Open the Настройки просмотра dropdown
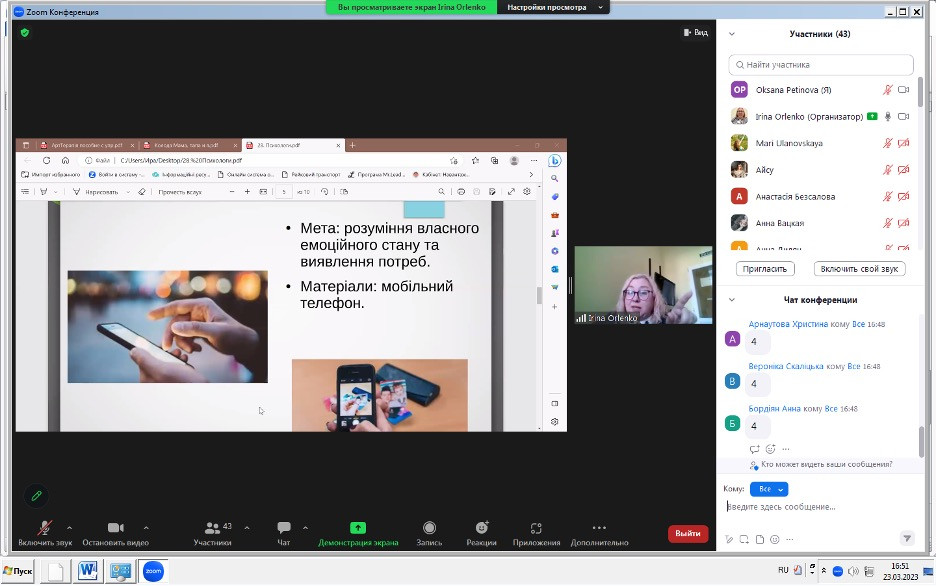This screenshot has width=936, height=586. point(553,7)
